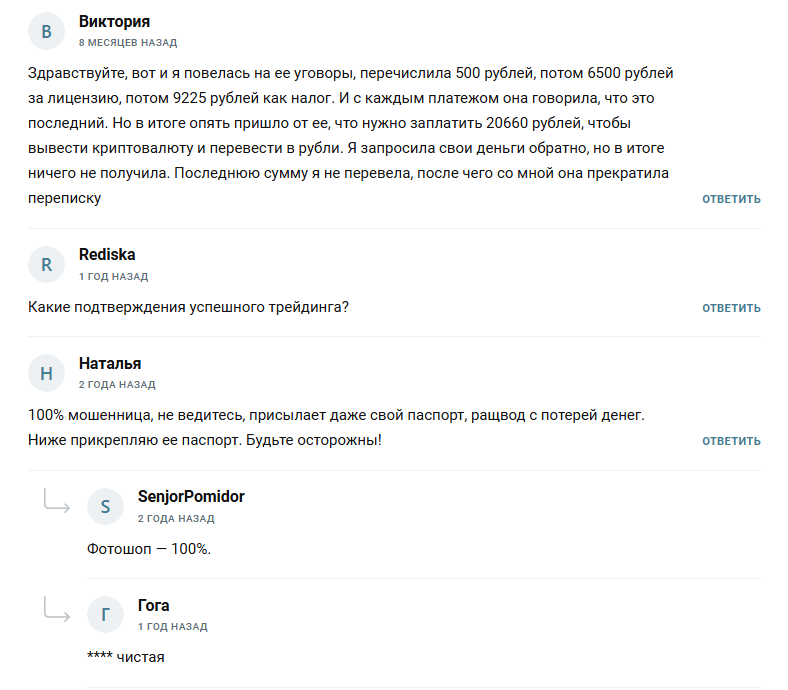This screenshot has width=788, height=690.
Task: Click Наталья's avatar circle with letter H
Action: (x=46, y=374)
